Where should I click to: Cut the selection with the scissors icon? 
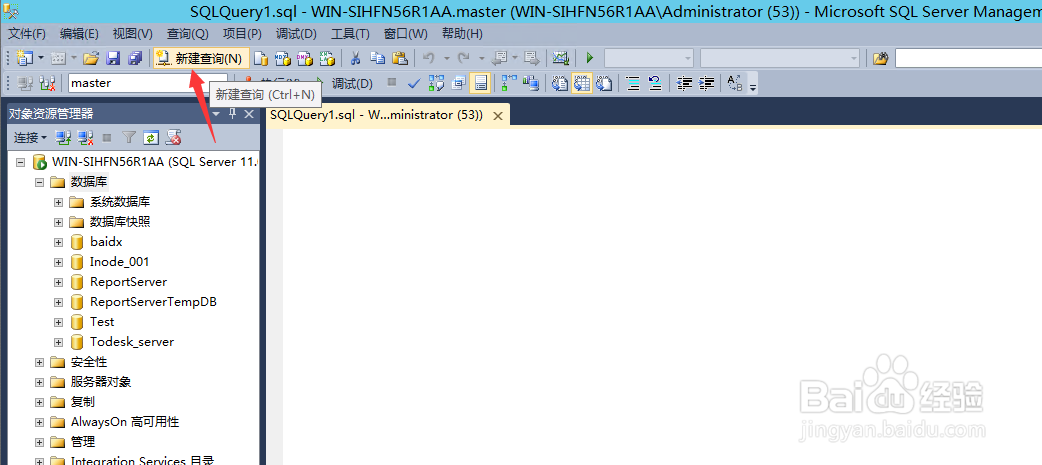point(356,58)
